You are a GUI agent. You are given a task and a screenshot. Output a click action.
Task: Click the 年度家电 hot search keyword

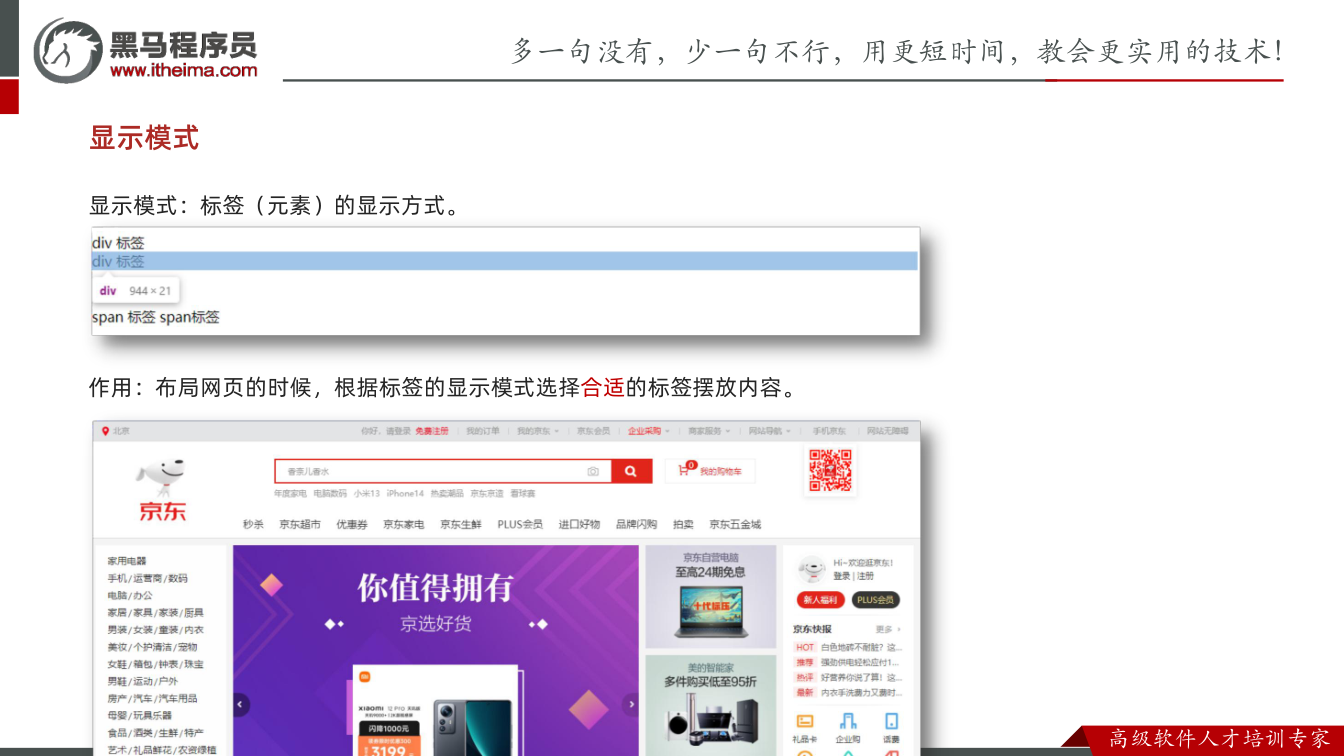click(290, 494)
